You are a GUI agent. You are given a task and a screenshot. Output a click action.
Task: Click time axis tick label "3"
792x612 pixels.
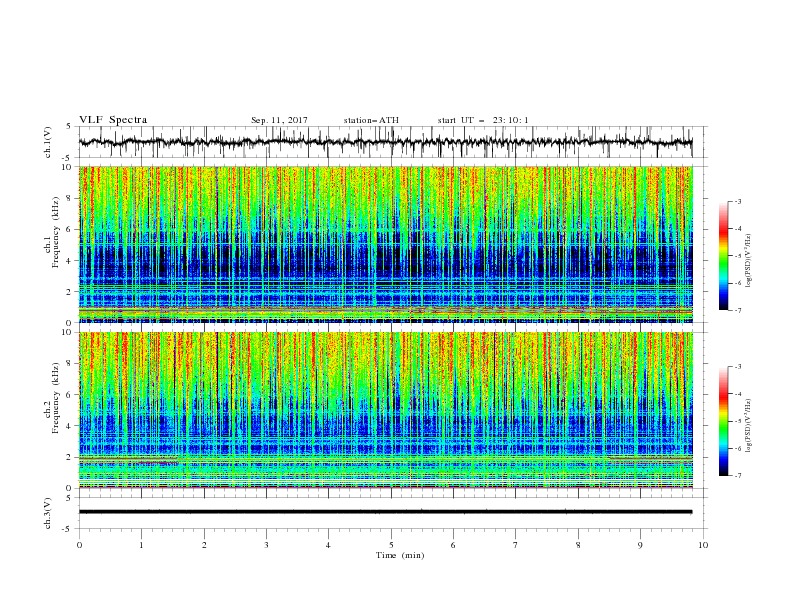pyautogui.click(x=266, y=545)
